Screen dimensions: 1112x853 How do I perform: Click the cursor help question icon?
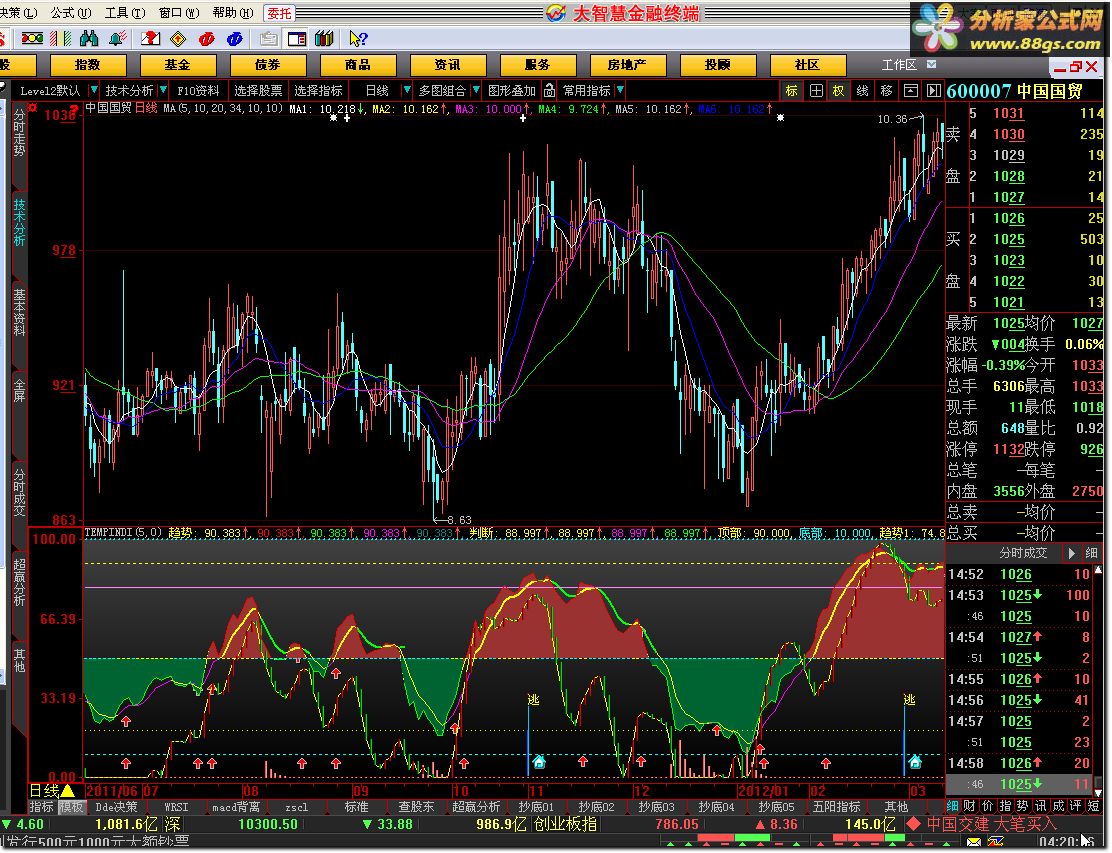358,39
